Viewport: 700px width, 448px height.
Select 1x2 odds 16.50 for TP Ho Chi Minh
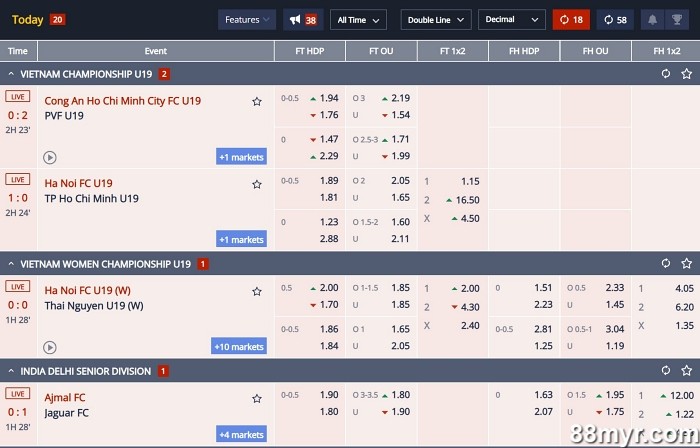[x=467, y=200]
